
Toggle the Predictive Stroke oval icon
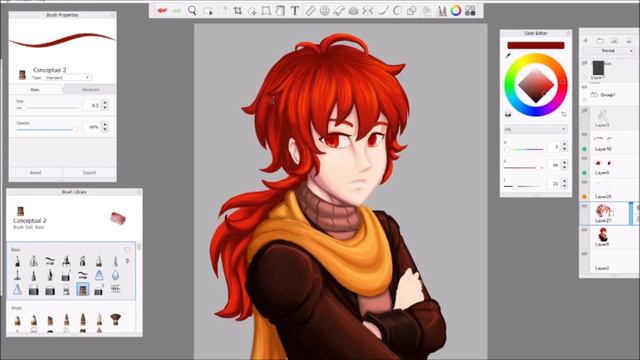point(397,11)
